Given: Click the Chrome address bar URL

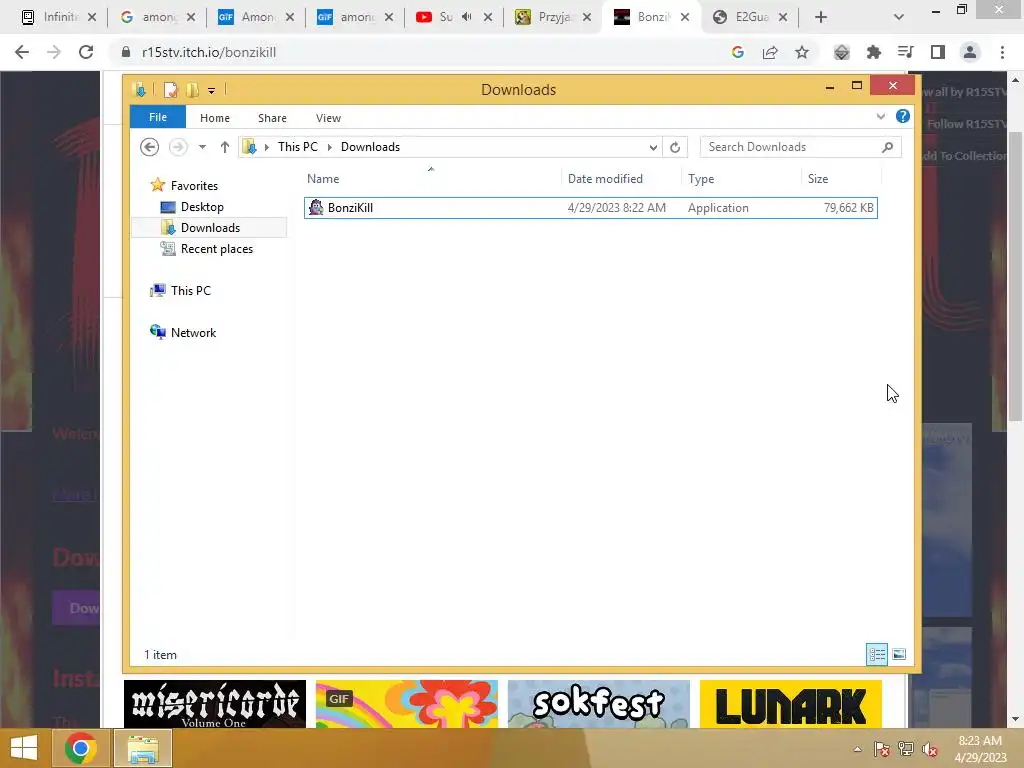Looking at the screenshot, I should click(x=209, y=52).
